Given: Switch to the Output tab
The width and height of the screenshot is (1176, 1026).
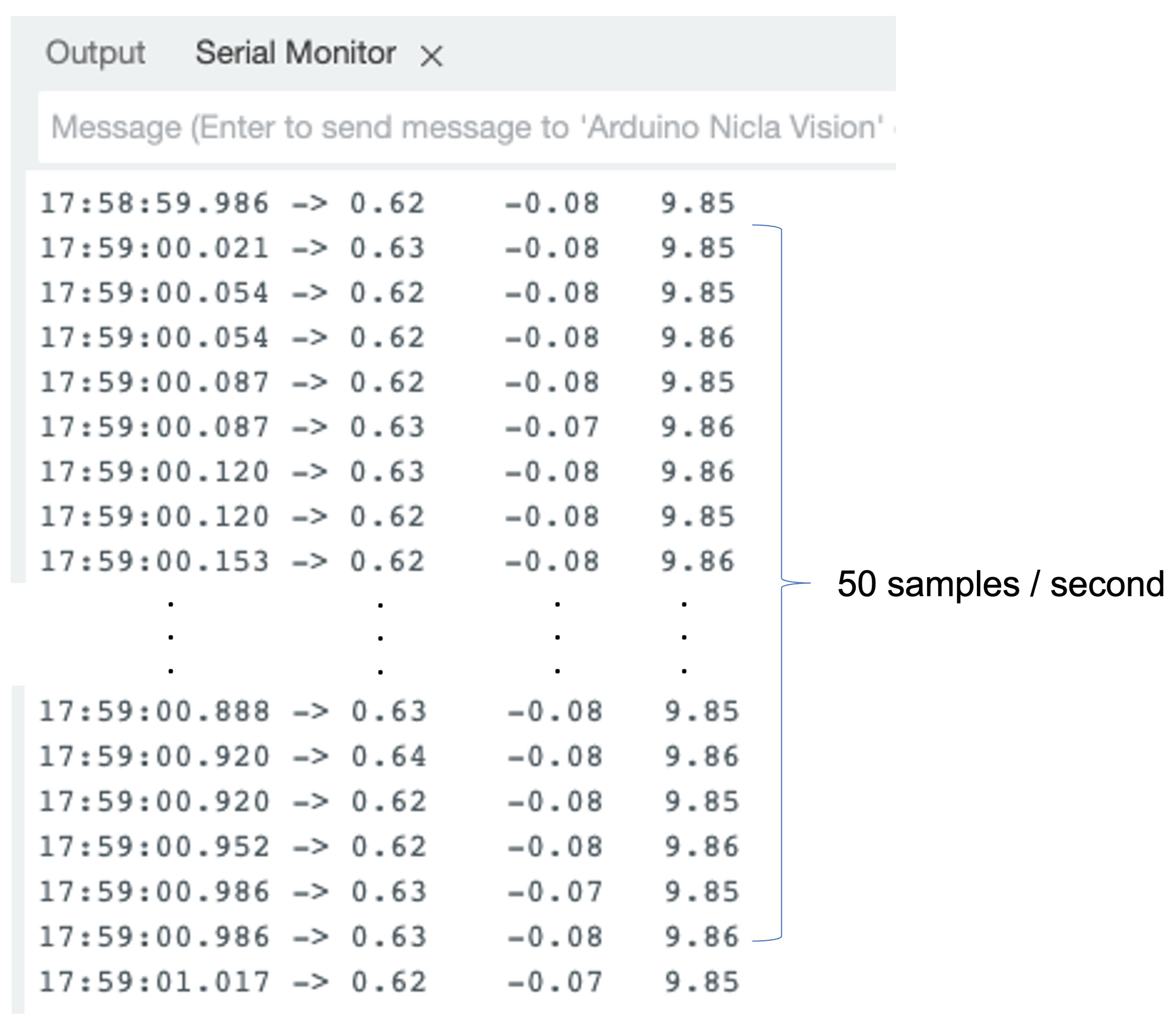Looking at the screenshot, I should point(95,53).
